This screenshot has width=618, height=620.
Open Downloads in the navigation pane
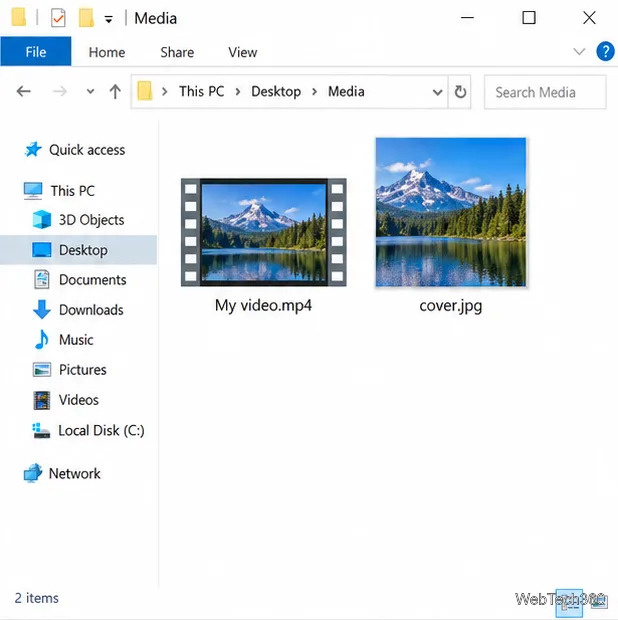coord(91,310)
